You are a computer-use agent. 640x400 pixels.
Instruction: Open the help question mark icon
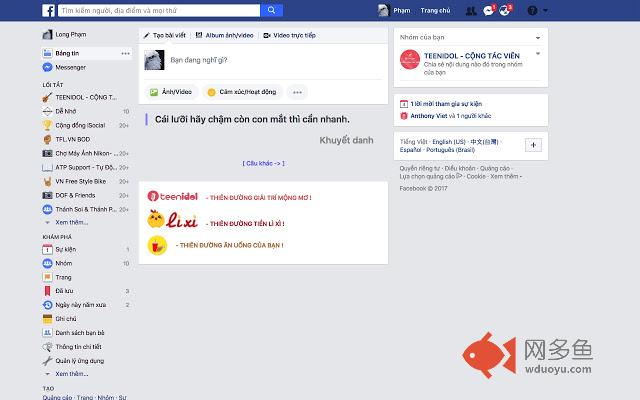532,11
